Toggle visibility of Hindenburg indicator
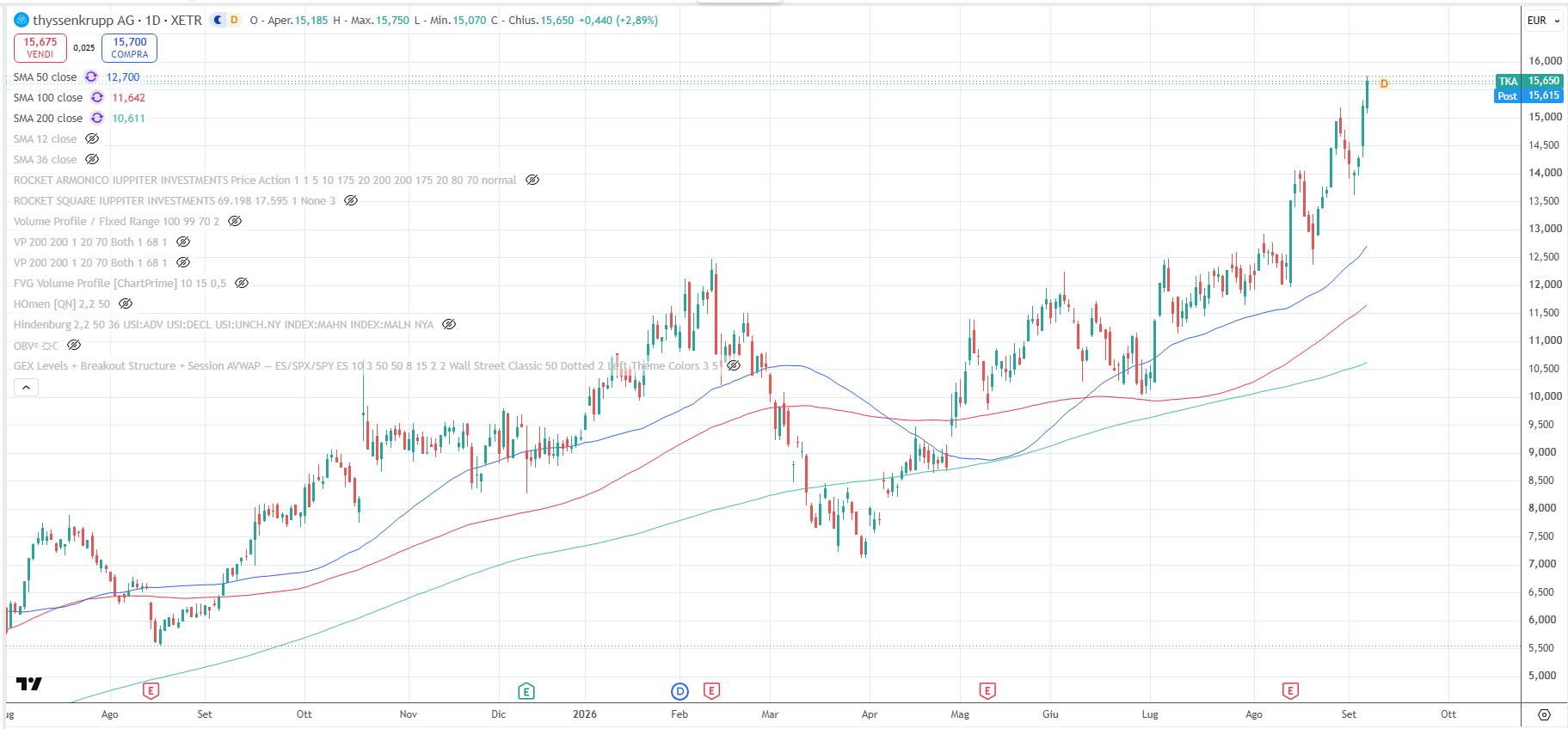This screenshot has height=729, width=1568. point(449,324)
